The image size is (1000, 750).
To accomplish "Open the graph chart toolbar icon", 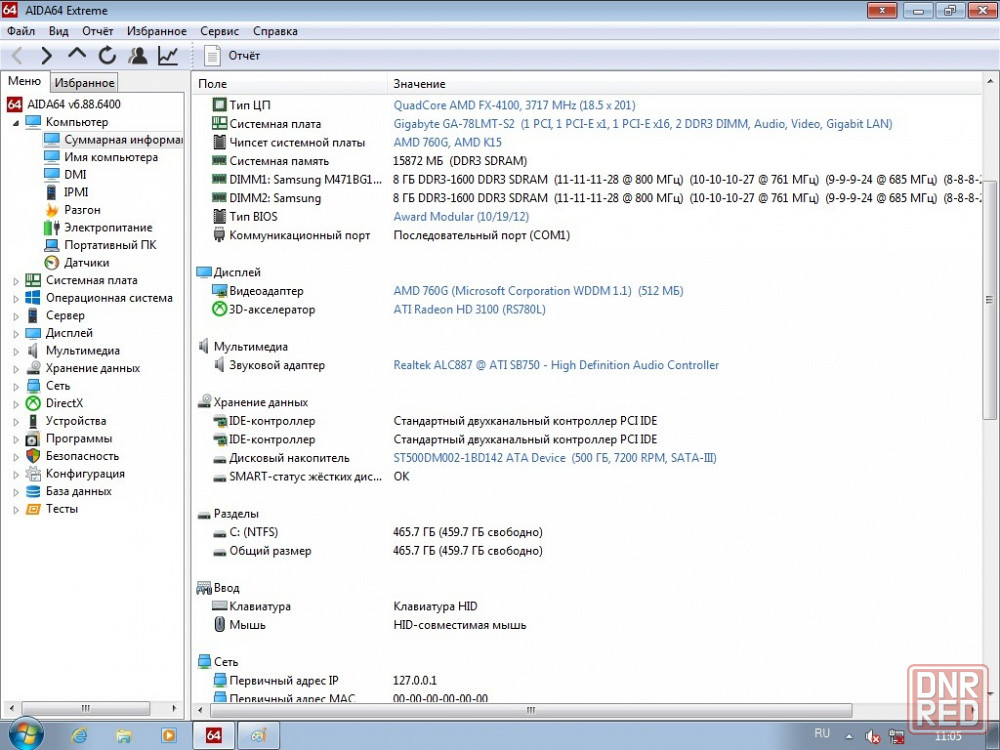I will (x=168, y=55).
